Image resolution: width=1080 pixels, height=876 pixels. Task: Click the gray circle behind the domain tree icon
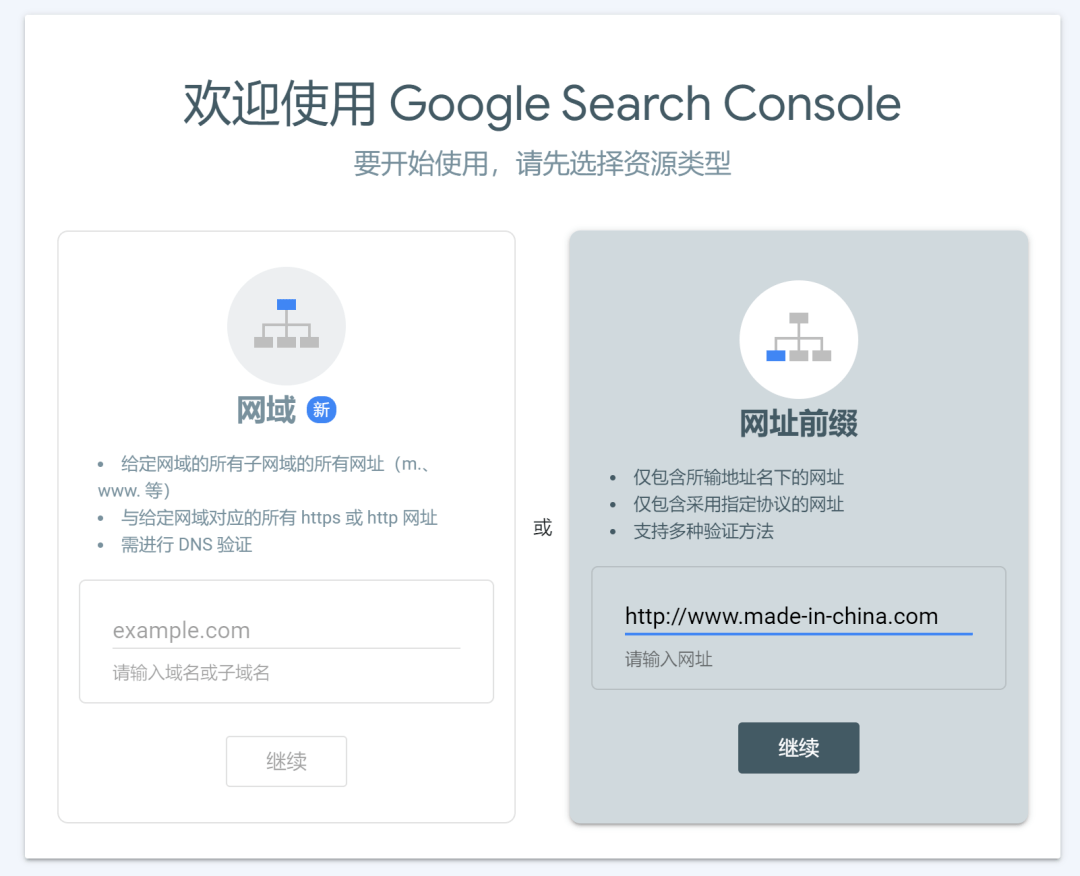point(287,325)
